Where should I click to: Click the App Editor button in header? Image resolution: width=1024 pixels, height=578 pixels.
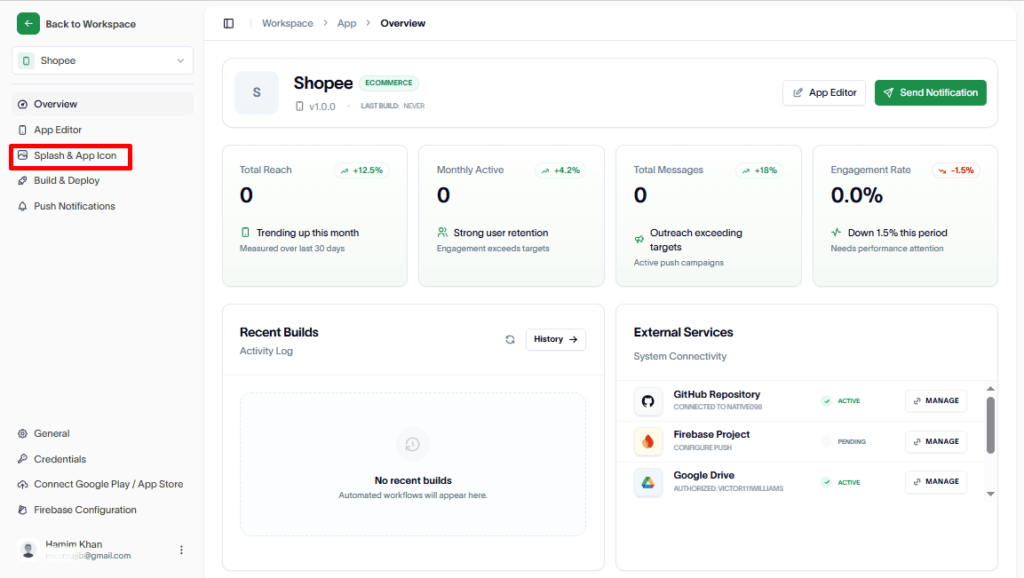[824, 93]
